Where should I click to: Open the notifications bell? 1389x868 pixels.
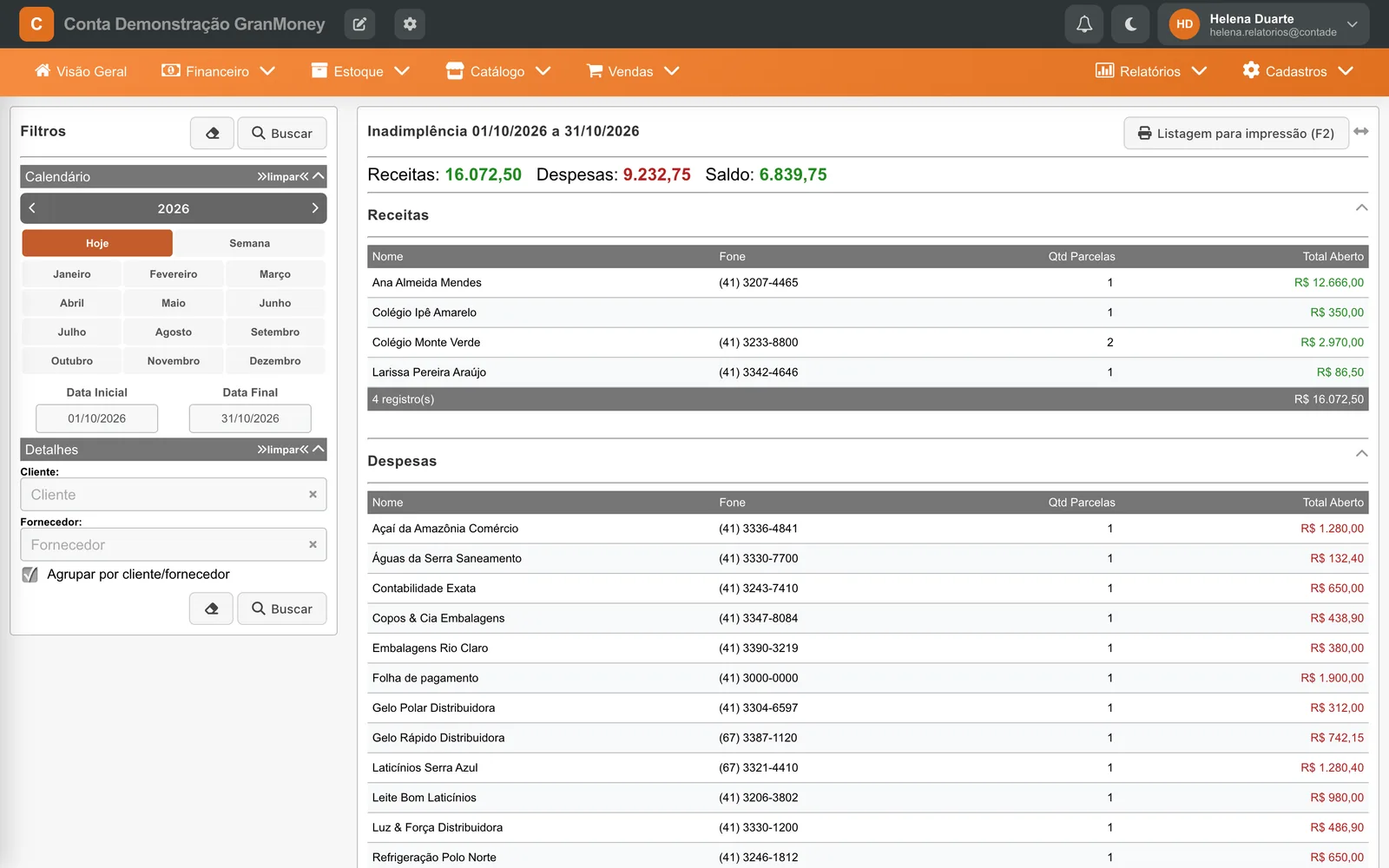pos(1084,24)
